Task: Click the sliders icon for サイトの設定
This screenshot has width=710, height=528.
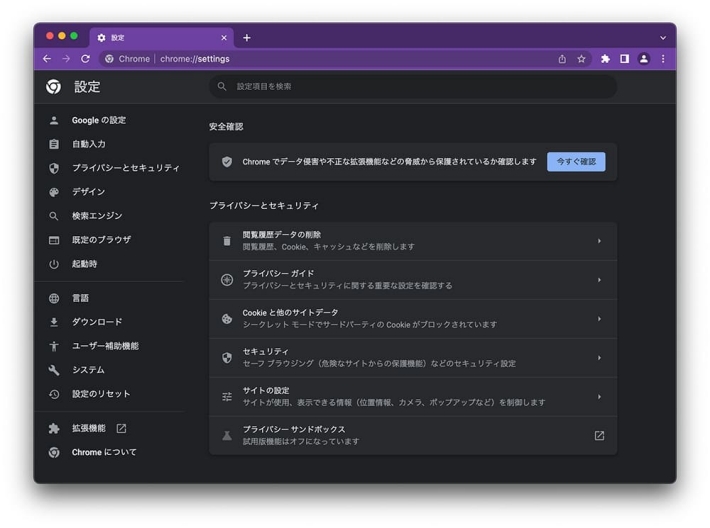Action: [227, 397]
